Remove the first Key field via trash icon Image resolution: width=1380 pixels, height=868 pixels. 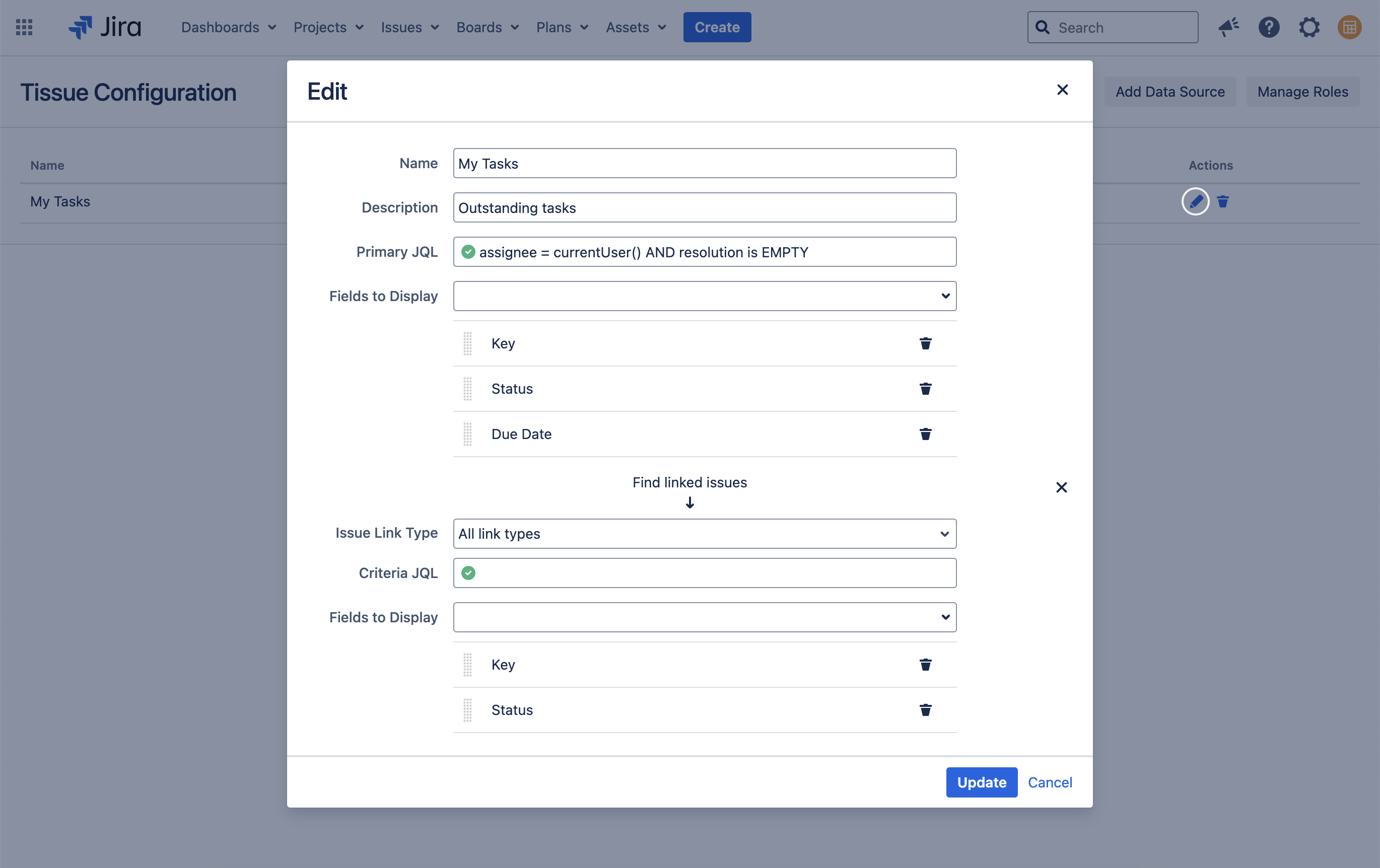coord(925,343)
